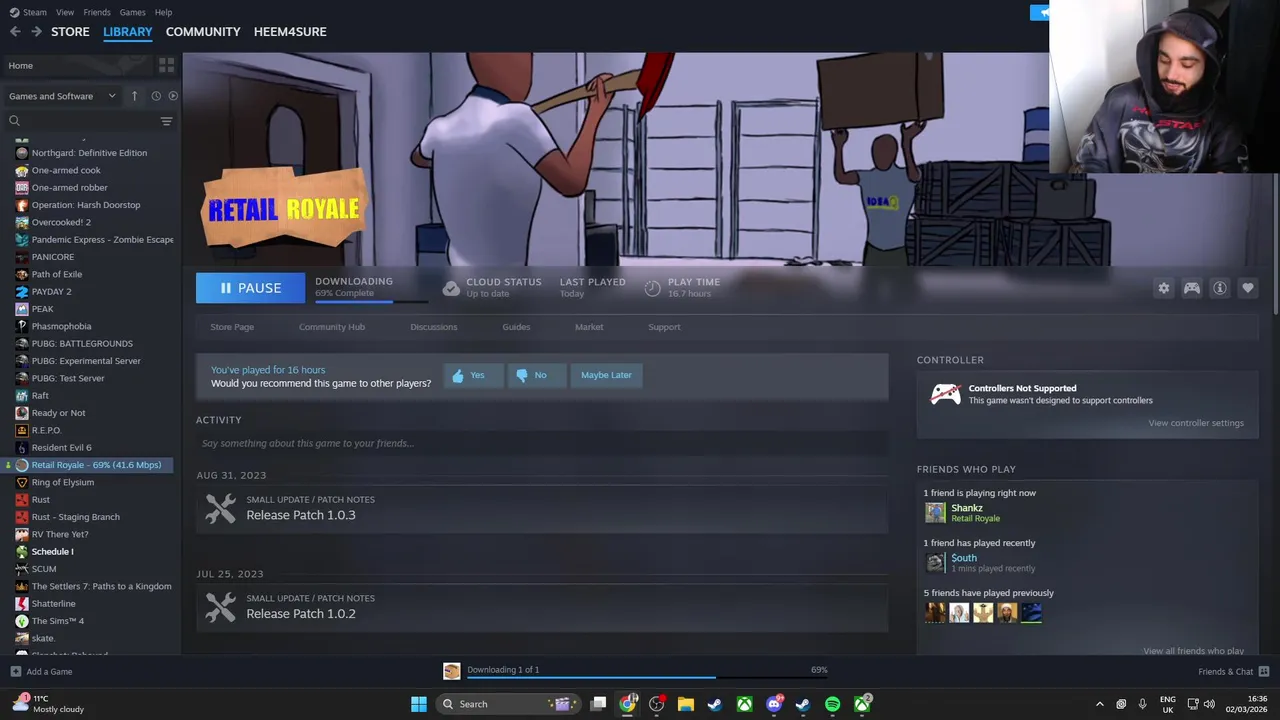Open the View menu
1280x720 pixels.
[65, 12]
